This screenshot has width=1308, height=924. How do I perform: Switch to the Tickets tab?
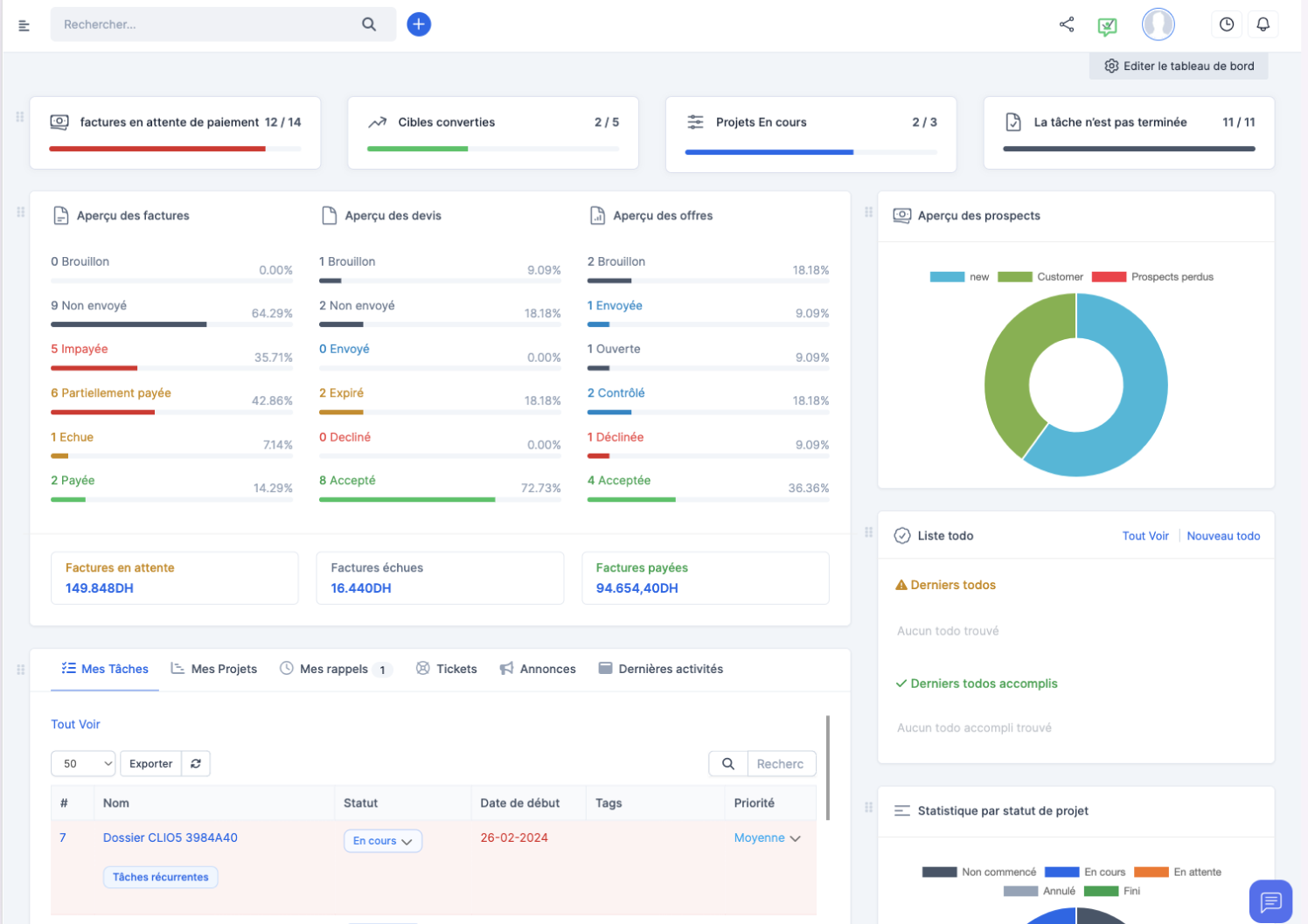tap(447, 669)
